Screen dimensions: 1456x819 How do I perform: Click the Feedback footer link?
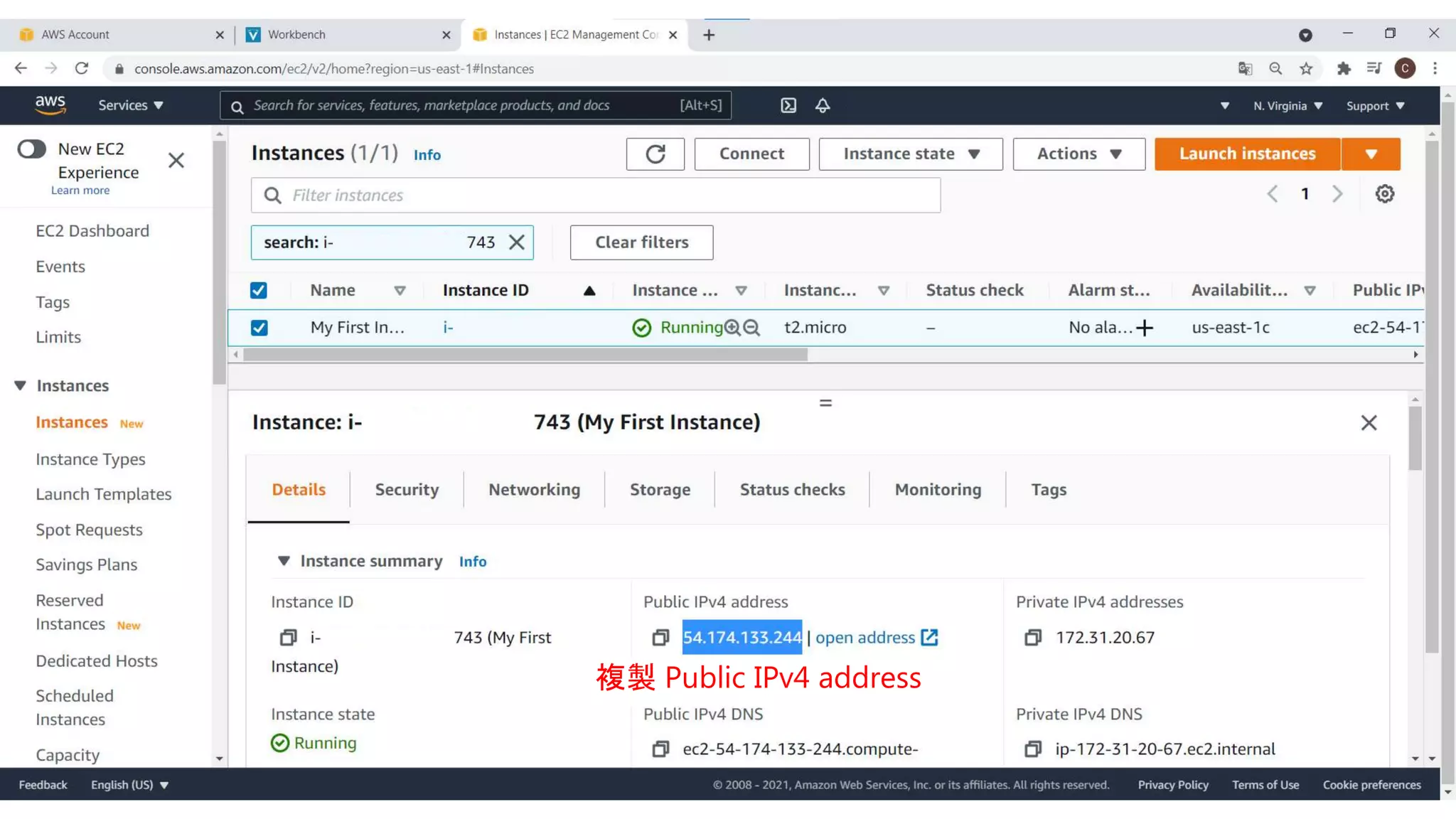point(43,785)
